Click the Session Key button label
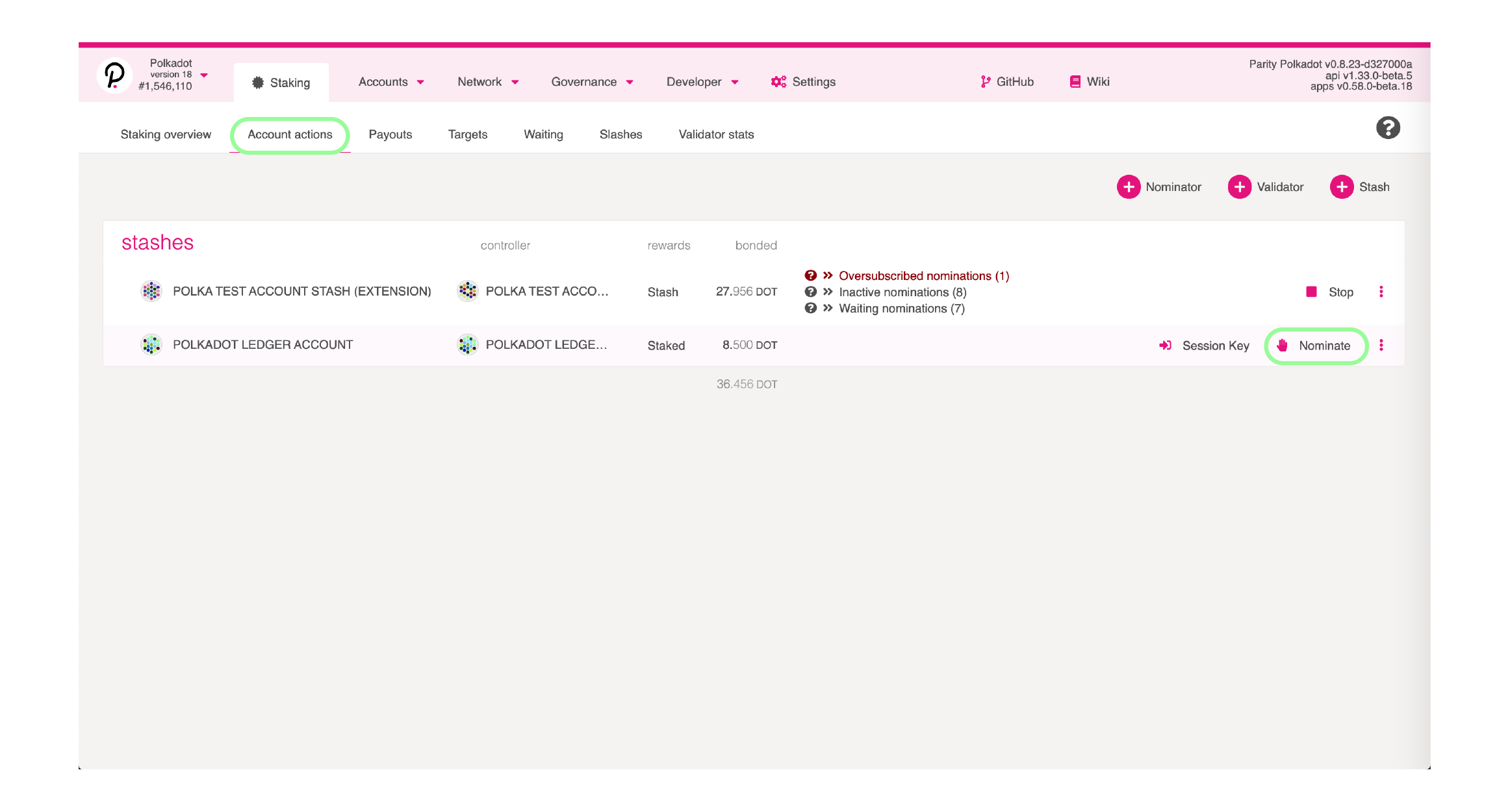 [x=1216, y=346]
